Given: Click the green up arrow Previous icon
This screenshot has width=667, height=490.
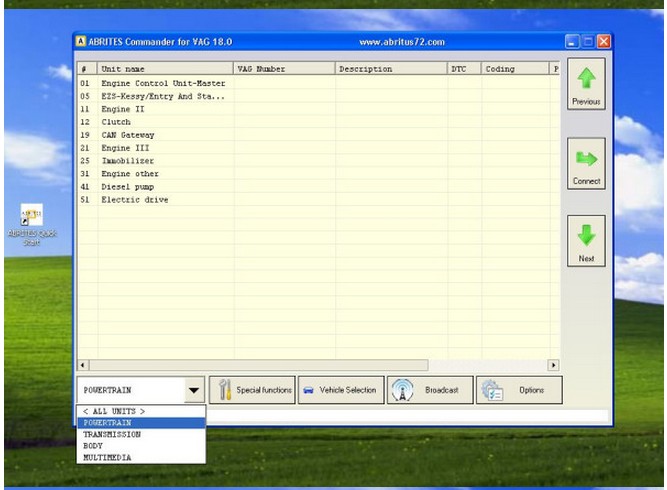Looking at the screenshot, I should click(x=586, y=78).
